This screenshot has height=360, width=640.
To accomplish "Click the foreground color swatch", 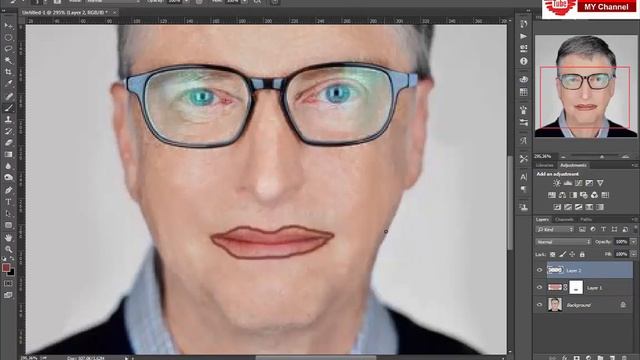I will (6, 267).
